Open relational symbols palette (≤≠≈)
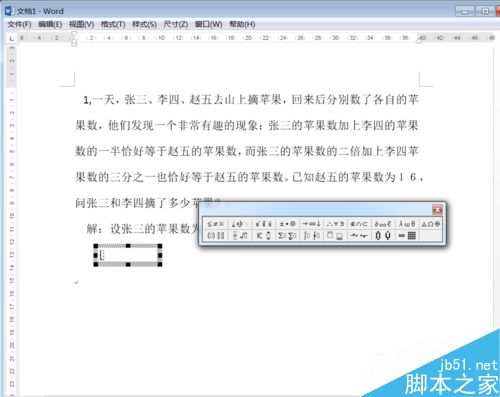This screenshot has height=397, width=500. [x=215, y=224]
